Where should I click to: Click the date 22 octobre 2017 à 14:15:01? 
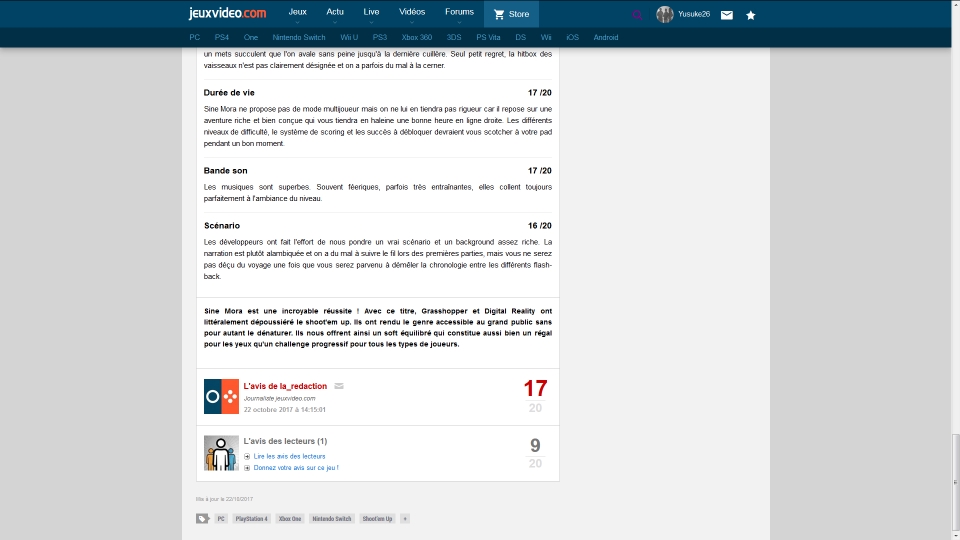point(285,410)
